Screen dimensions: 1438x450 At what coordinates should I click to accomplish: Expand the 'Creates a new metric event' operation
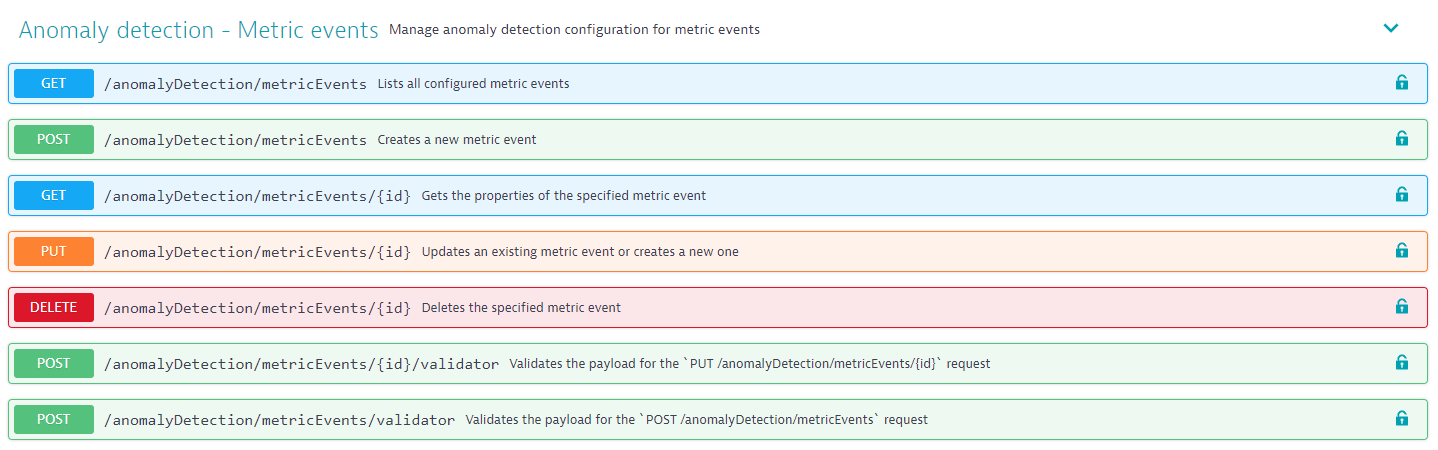(x=718, y=139)
